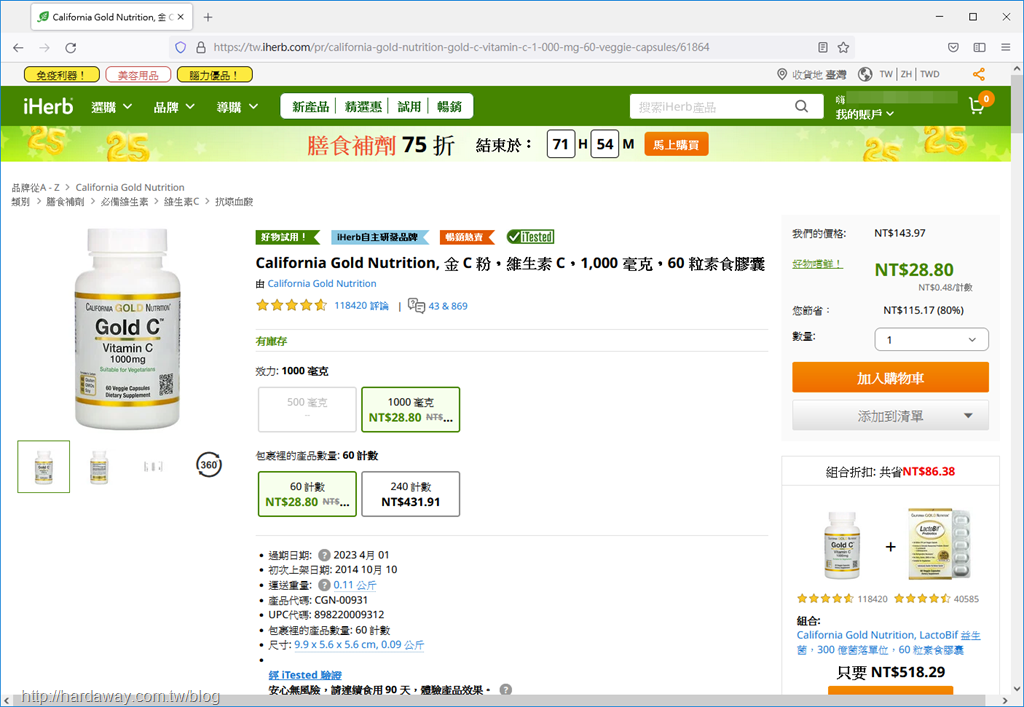This screenshot has width=1024, height=707.
Task: Click the LactoBif combo product image
Action: click(x=938, y=545)
